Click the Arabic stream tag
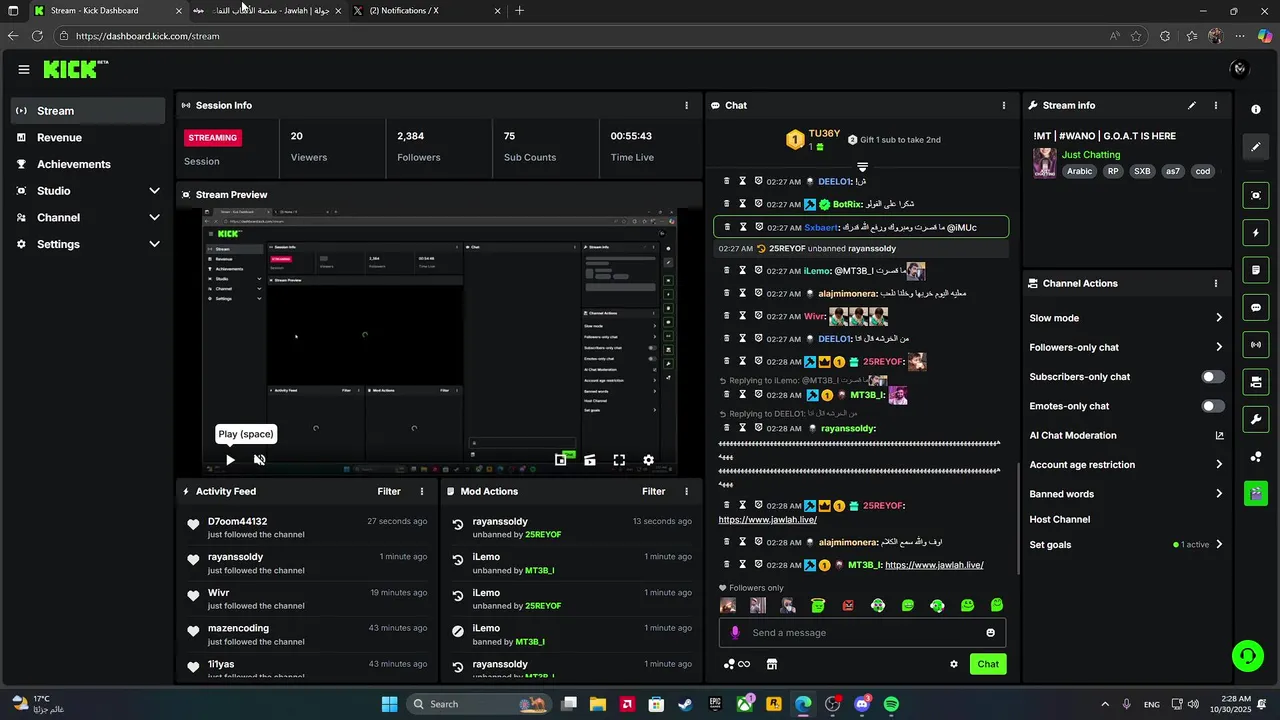 click(x=1079, y=171)
